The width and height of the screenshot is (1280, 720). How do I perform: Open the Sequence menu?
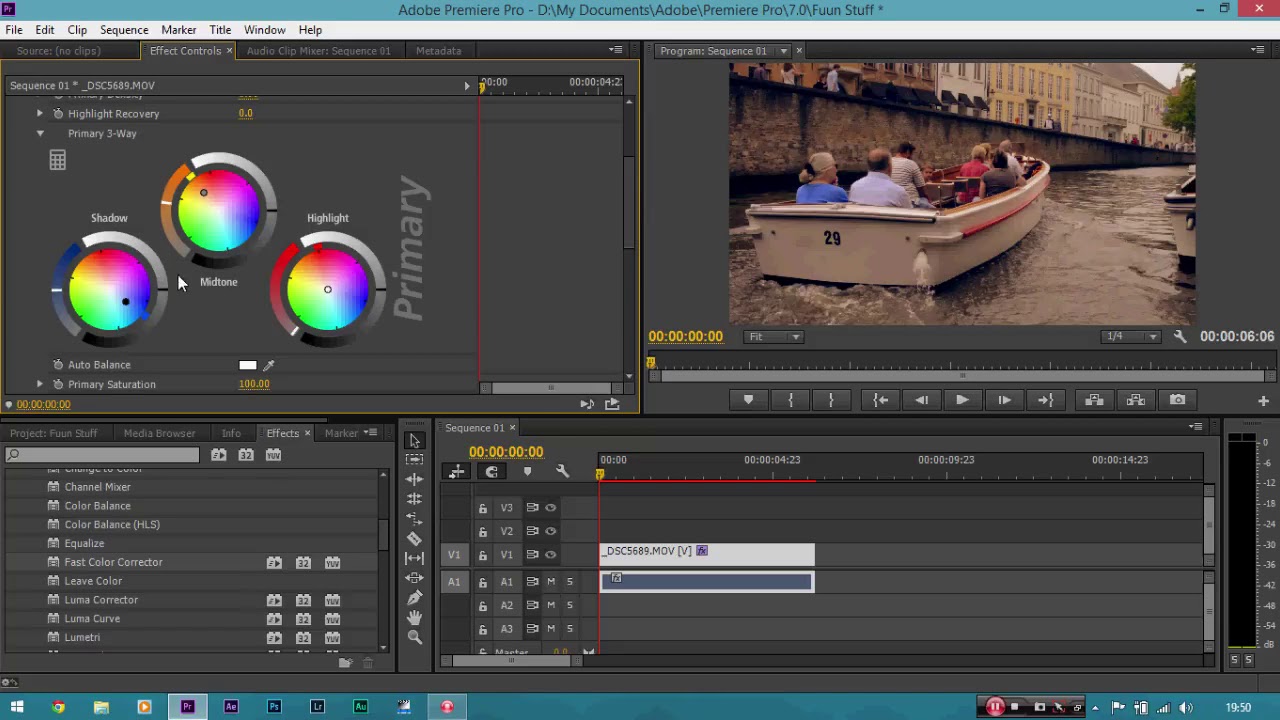click(x=124, y=30)
